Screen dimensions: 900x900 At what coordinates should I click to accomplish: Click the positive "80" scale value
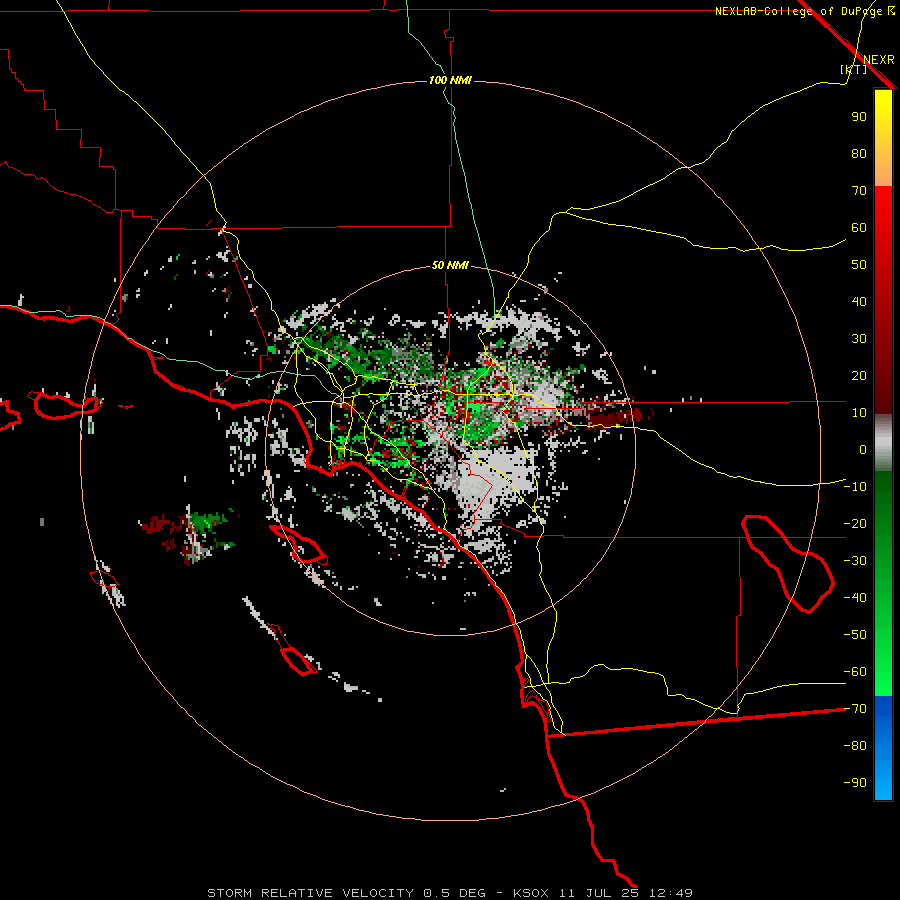(x=859, y=154)
